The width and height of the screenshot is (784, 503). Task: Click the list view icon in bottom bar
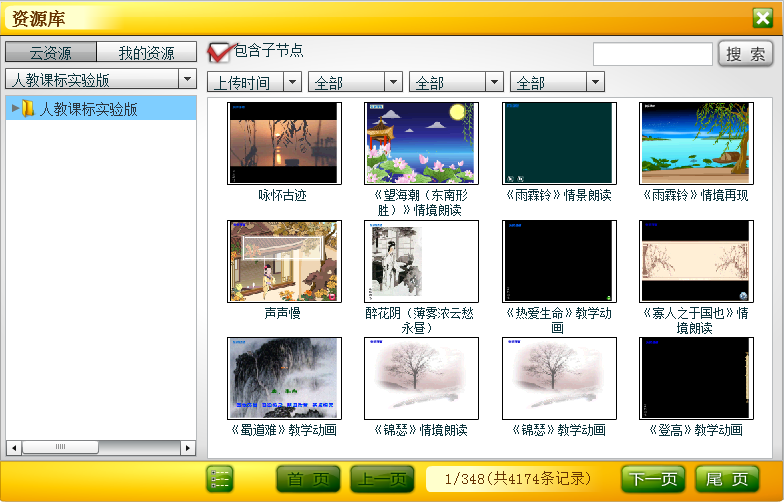[x=219, y=479]
